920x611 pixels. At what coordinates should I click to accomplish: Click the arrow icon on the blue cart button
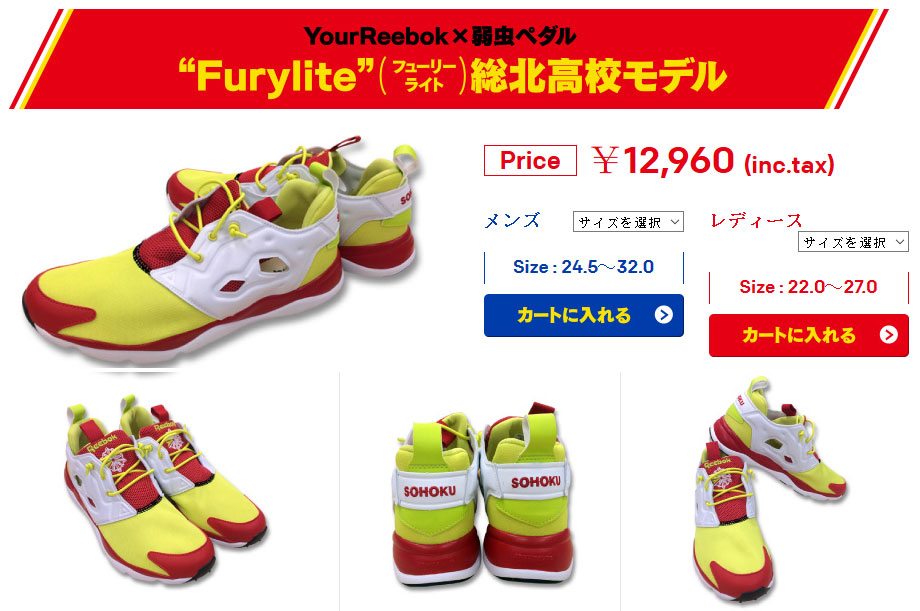click(664, 315)
